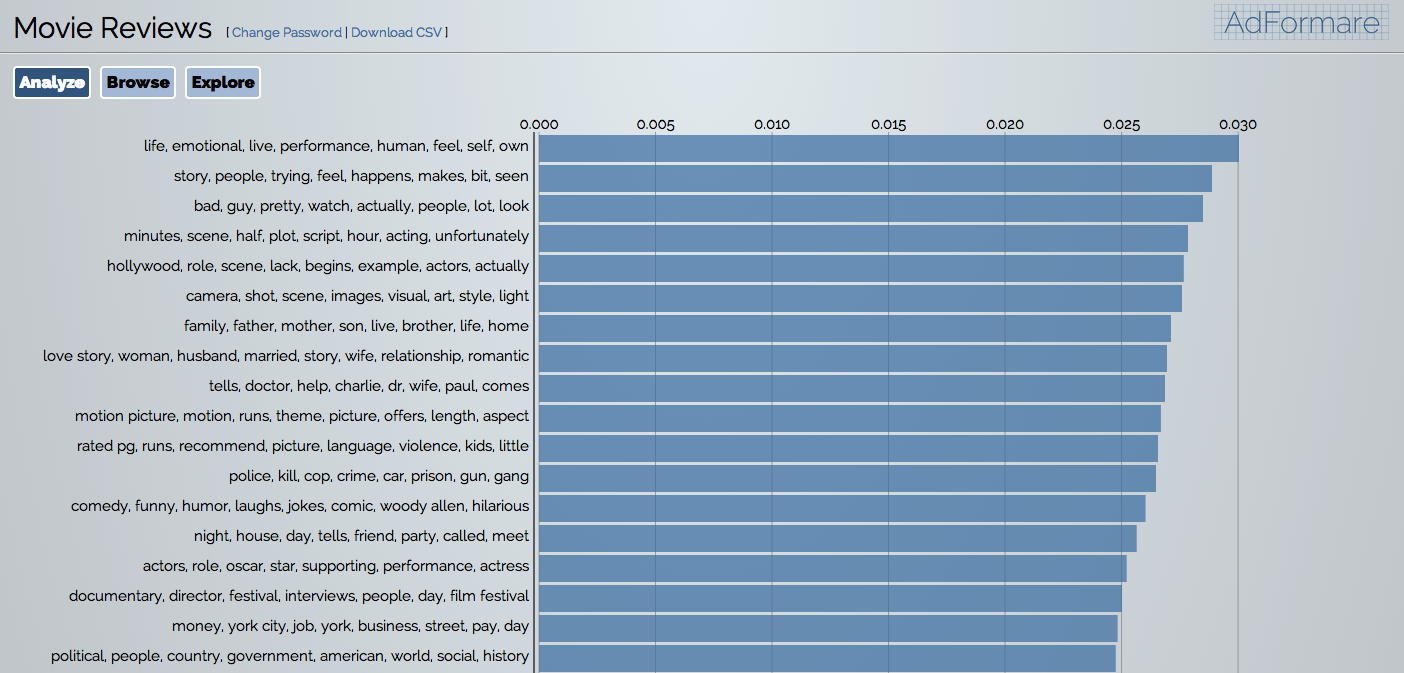Screen dimensions: 1404x673
Task: Click label 'camera, shot, scene, images, visual, art, style, light'
Action: tap(357, 296)
